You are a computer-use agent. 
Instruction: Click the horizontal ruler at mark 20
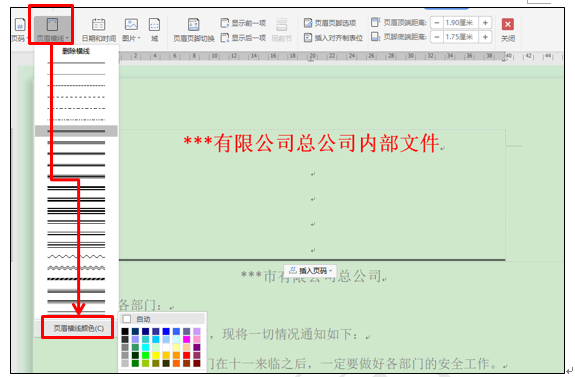[312, 56]
